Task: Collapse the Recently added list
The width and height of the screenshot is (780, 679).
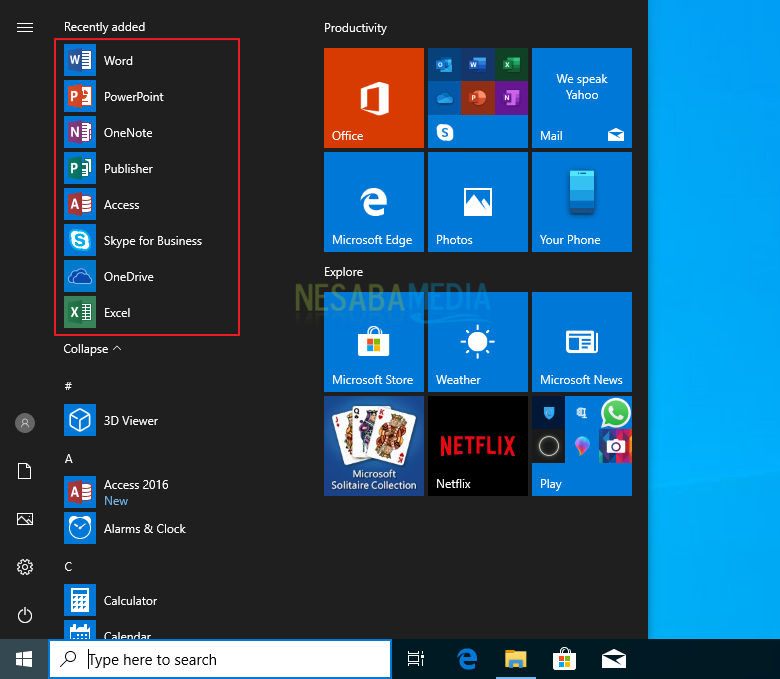Action: click(93, 349)
